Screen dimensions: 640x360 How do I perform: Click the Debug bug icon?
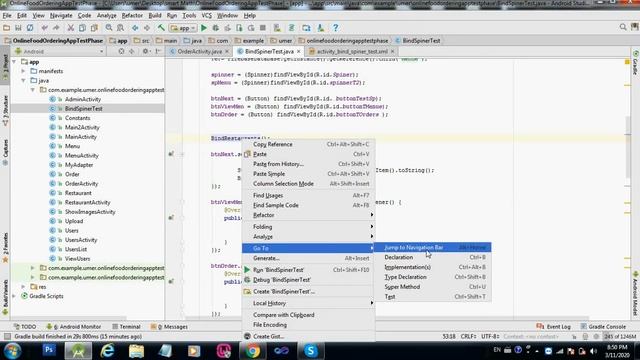[x=216, y=28]
